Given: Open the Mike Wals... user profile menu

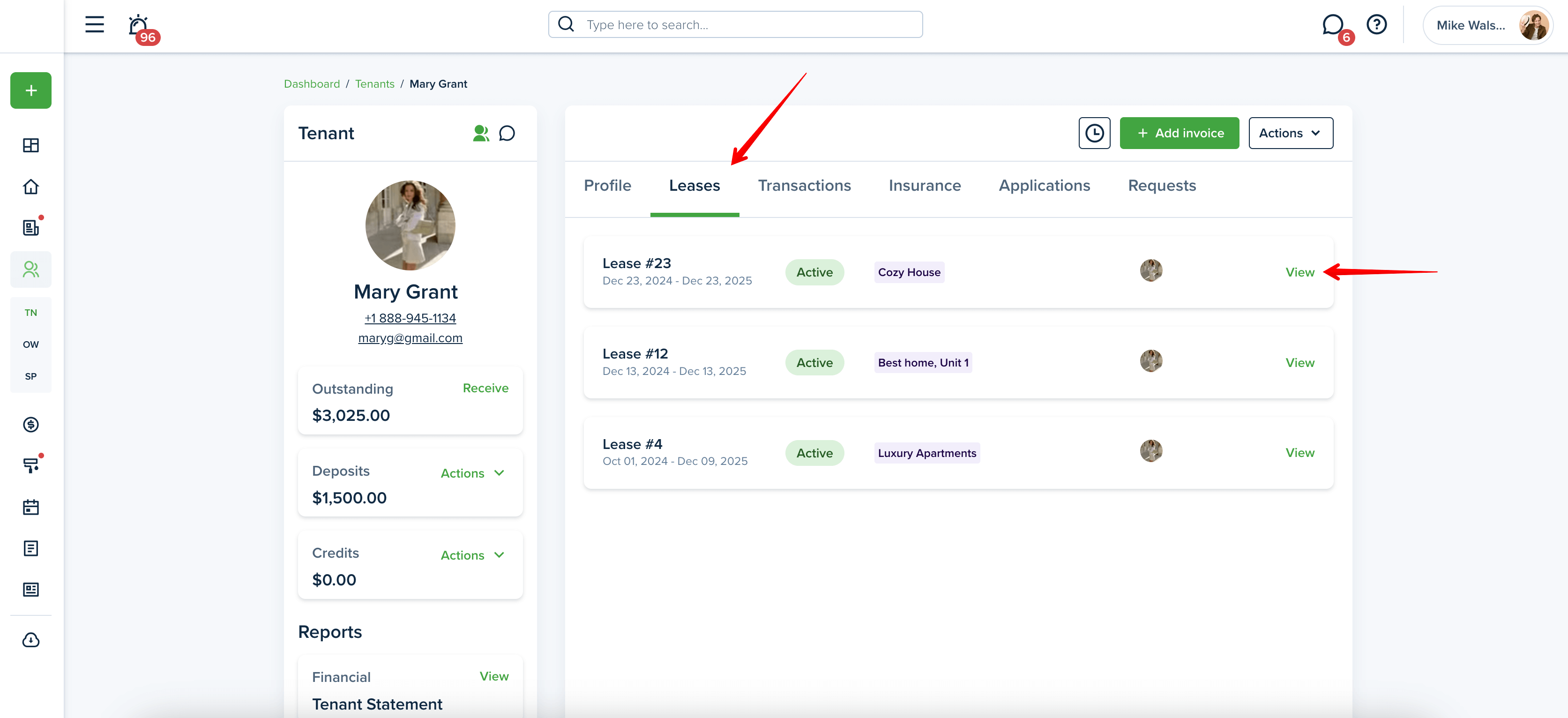Looking at the screenshot, I should [x=1488, y=25].
